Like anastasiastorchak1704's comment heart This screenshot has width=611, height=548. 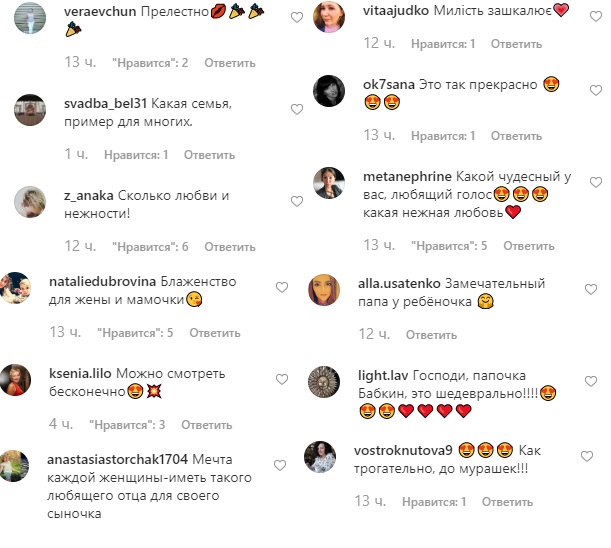[280, 465]
